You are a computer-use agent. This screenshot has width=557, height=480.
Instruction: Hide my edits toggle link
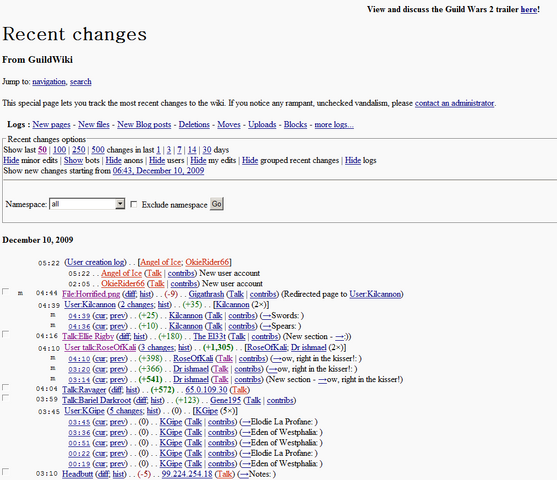(x=198, y=161)
